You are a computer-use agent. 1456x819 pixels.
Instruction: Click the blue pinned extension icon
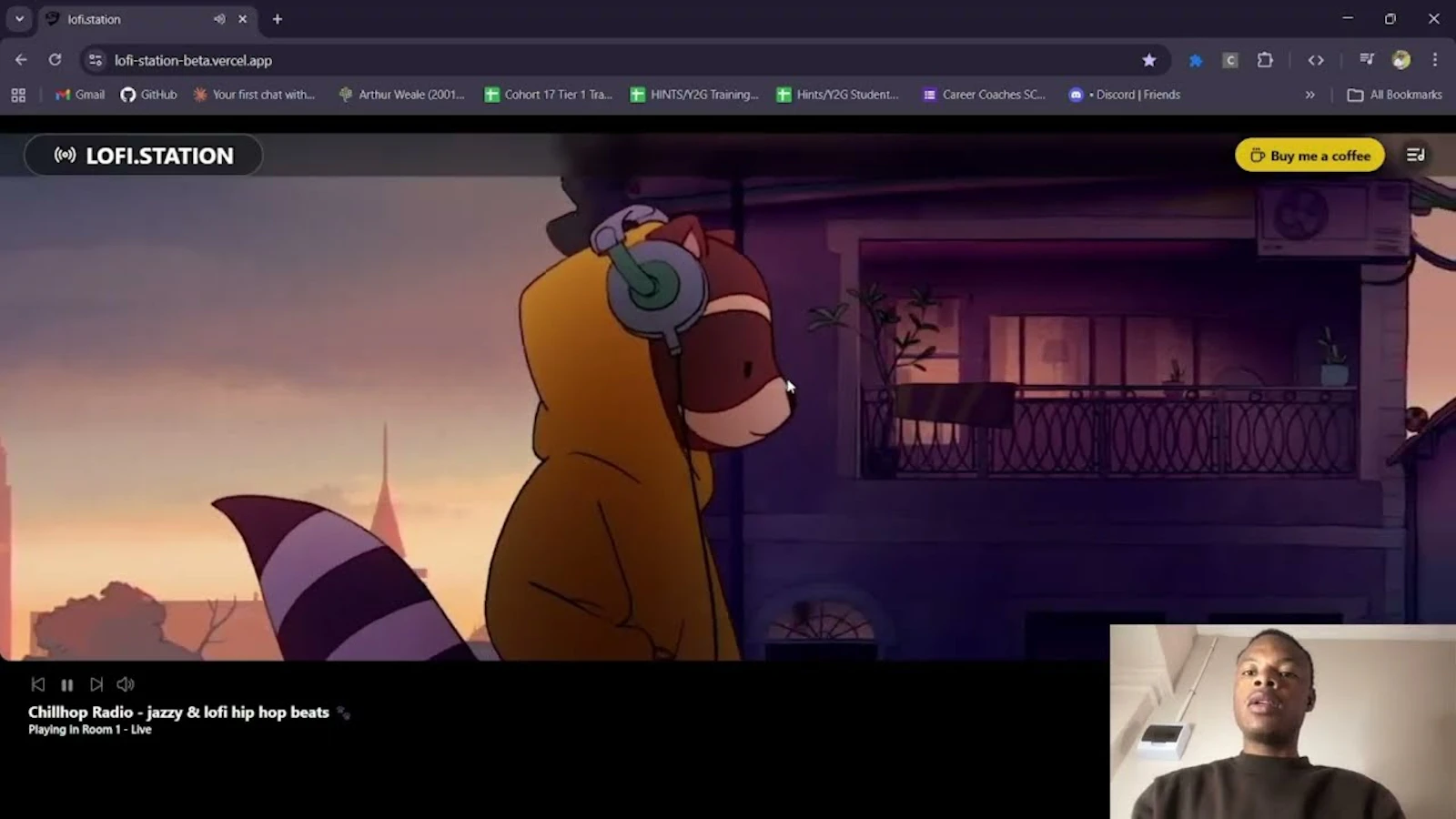coord(1196,60)
